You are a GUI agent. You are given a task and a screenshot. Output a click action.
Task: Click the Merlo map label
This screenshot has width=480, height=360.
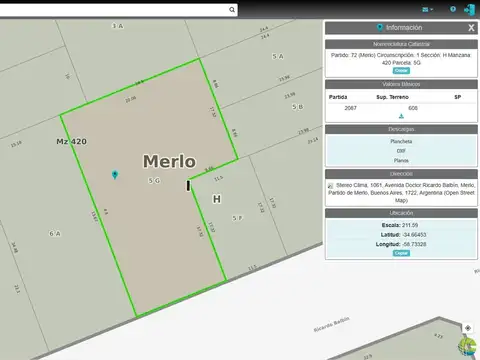click(x=169, y=161)
